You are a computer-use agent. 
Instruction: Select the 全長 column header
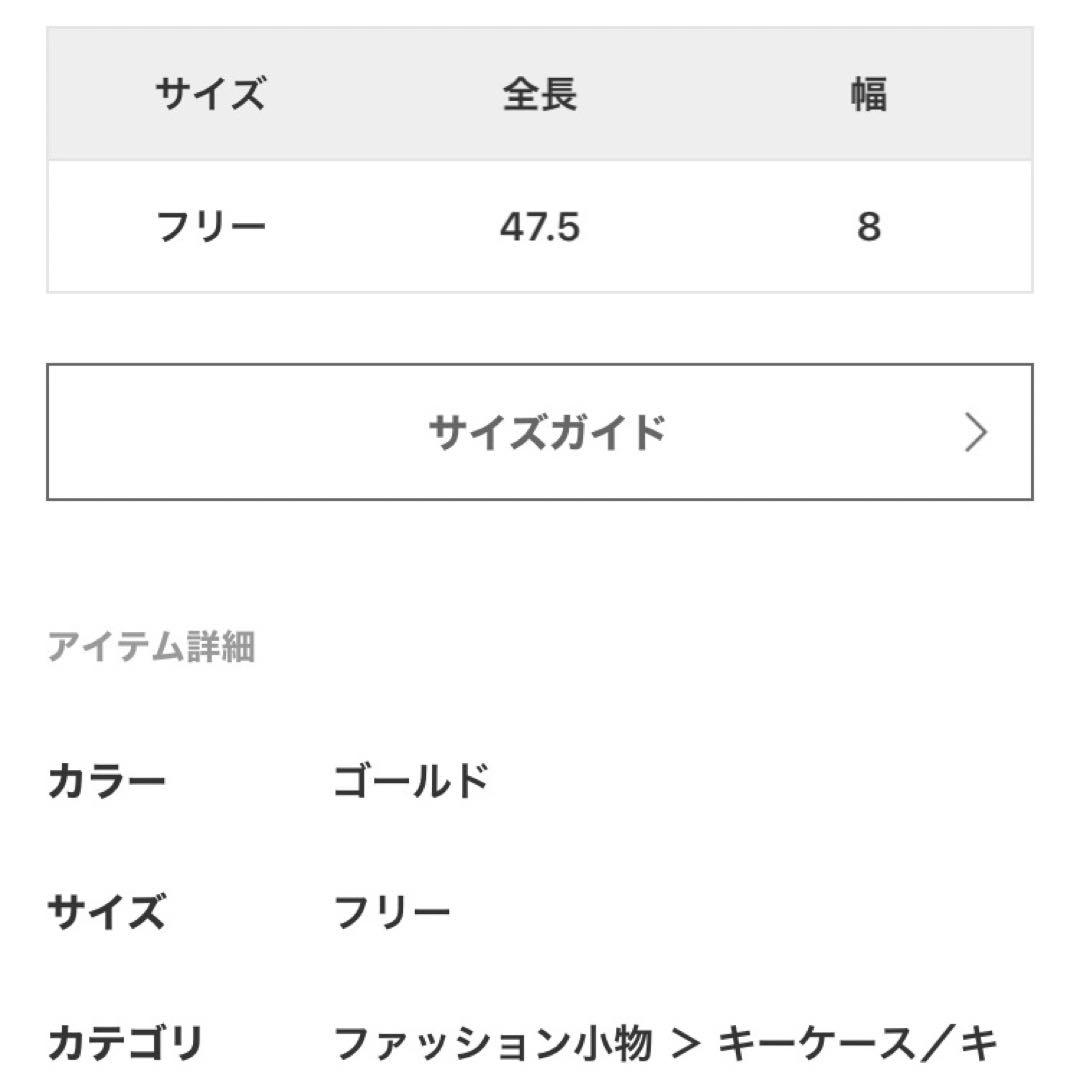pyautogui.click(x=539, y=94)
